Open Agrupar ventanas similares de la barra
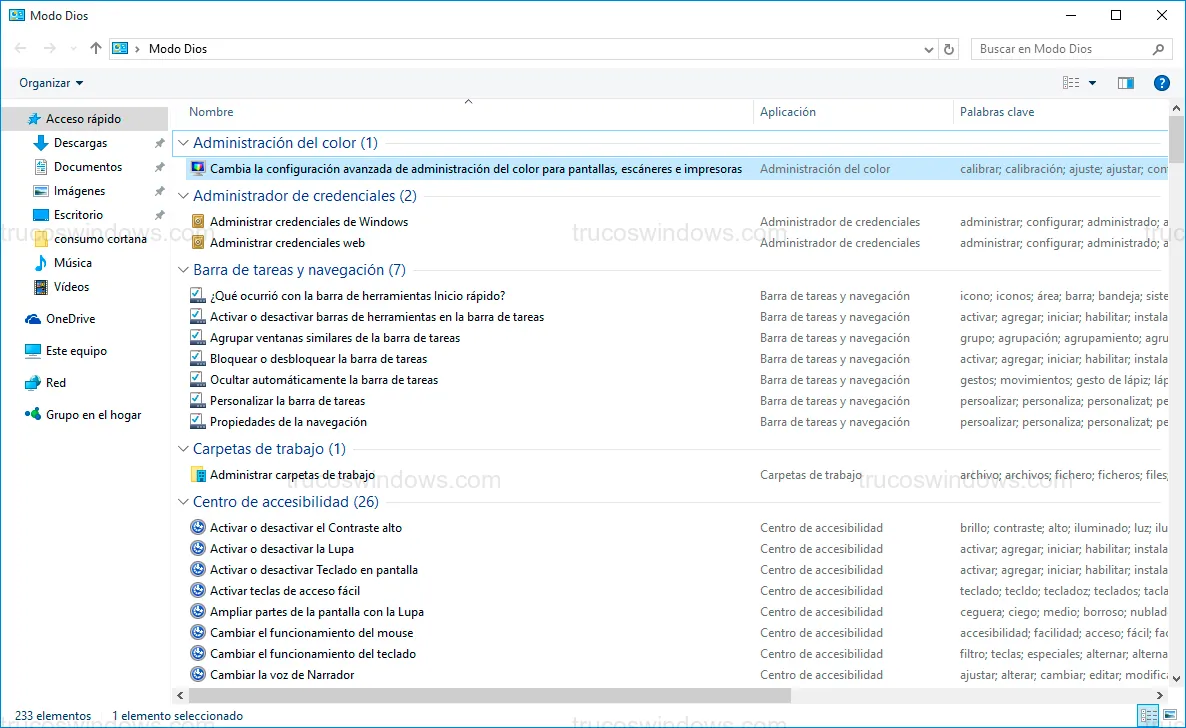Screen dimensions: 1186x728 point(335,338)
